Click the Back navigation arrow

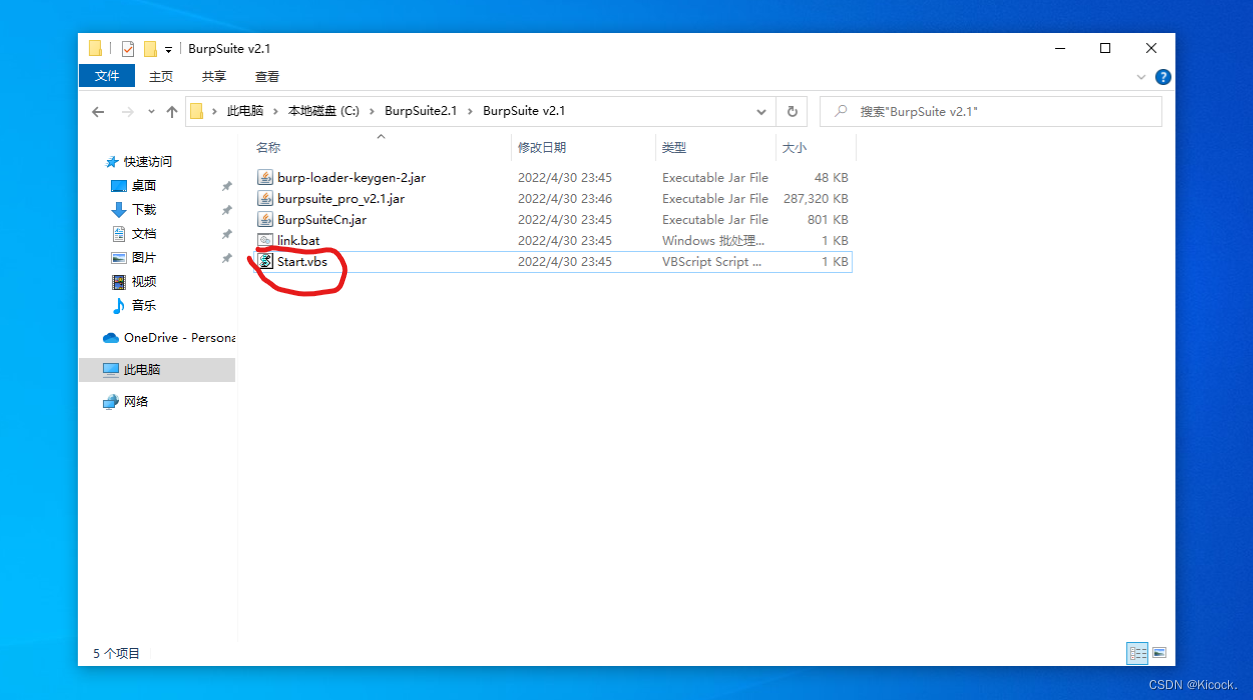click(x=98, y=112)
